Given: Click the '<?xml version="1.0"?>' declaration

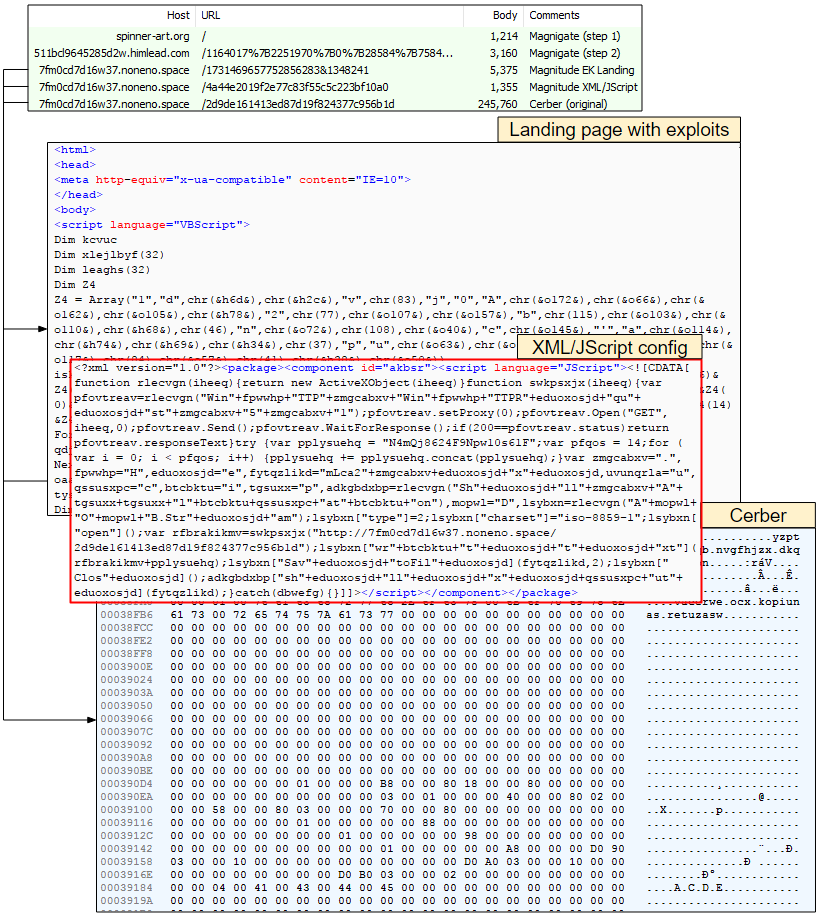Looking at the screenshot, I should (x=148, y=368).
